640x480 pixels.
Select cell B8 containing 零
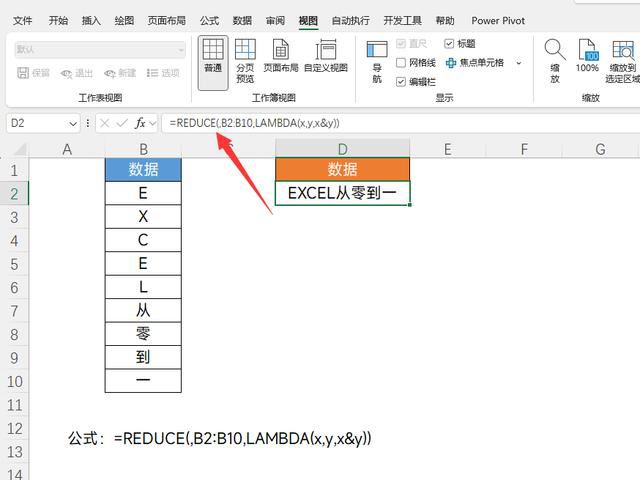(x=143, y=334)
